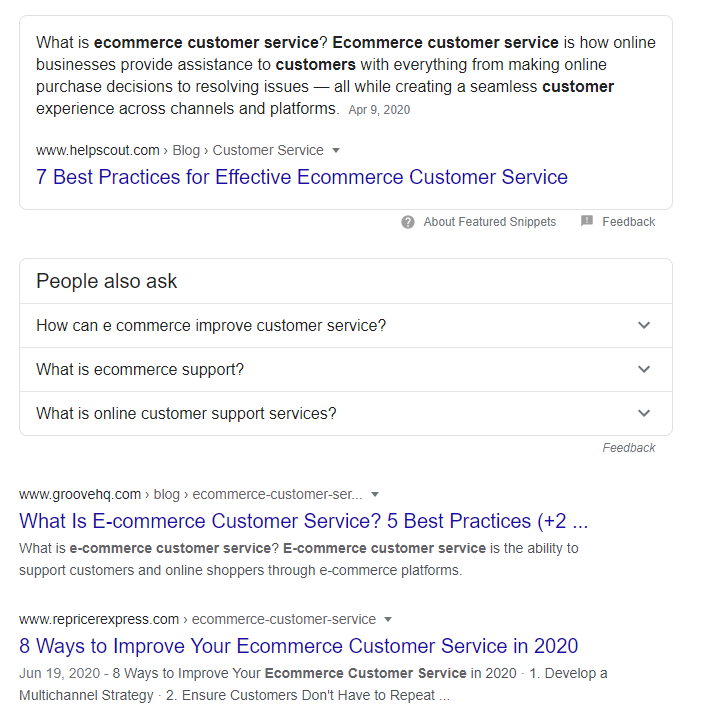The image size is (707, 727).
Task: Open "7 Best Practices for Effective Ecommerce Customer Service"
Action: click(x=302, y=177)
